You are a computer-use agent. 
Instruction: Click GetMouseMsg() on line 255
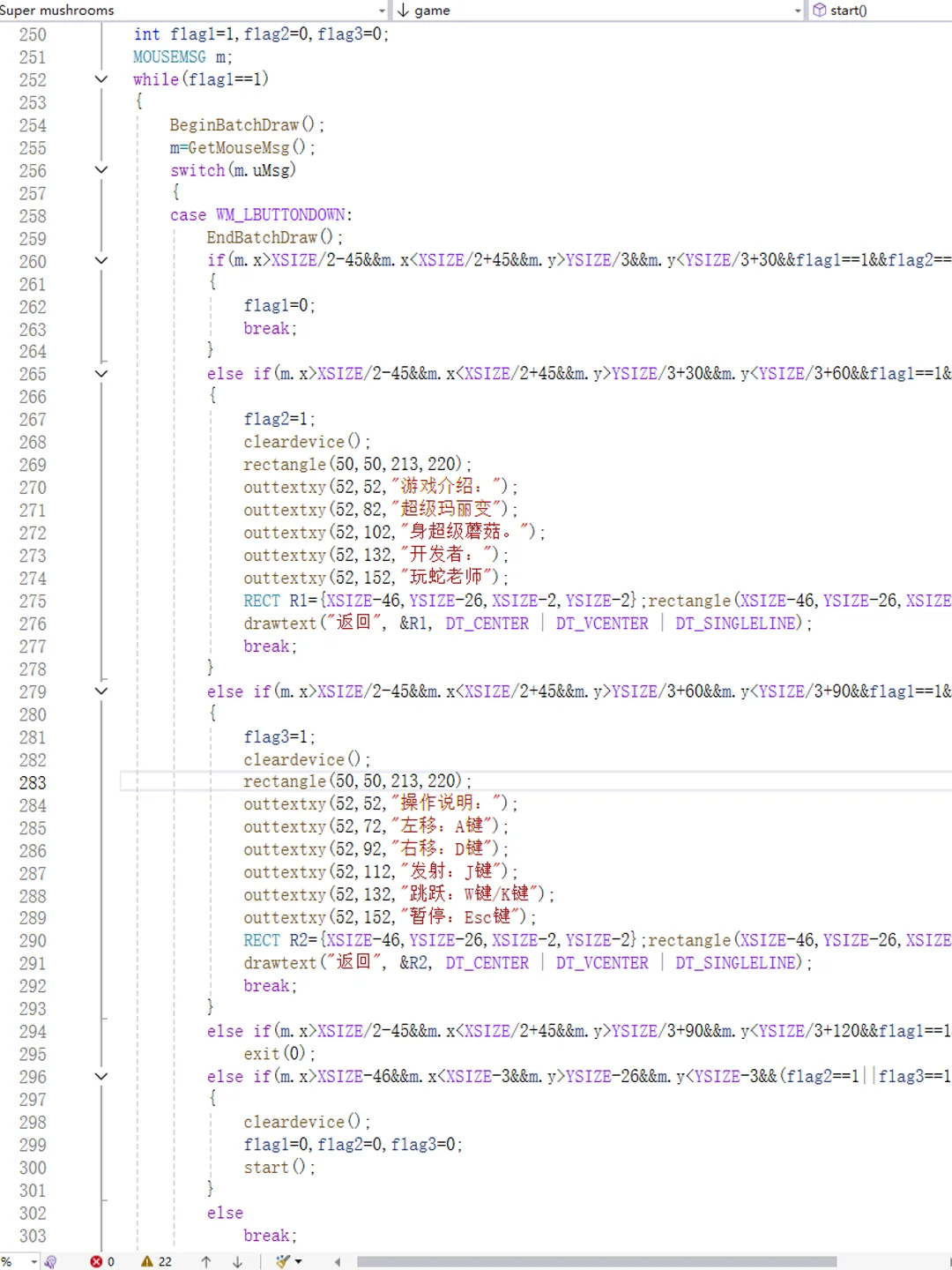pyautogui.click(x=251, y=148)
